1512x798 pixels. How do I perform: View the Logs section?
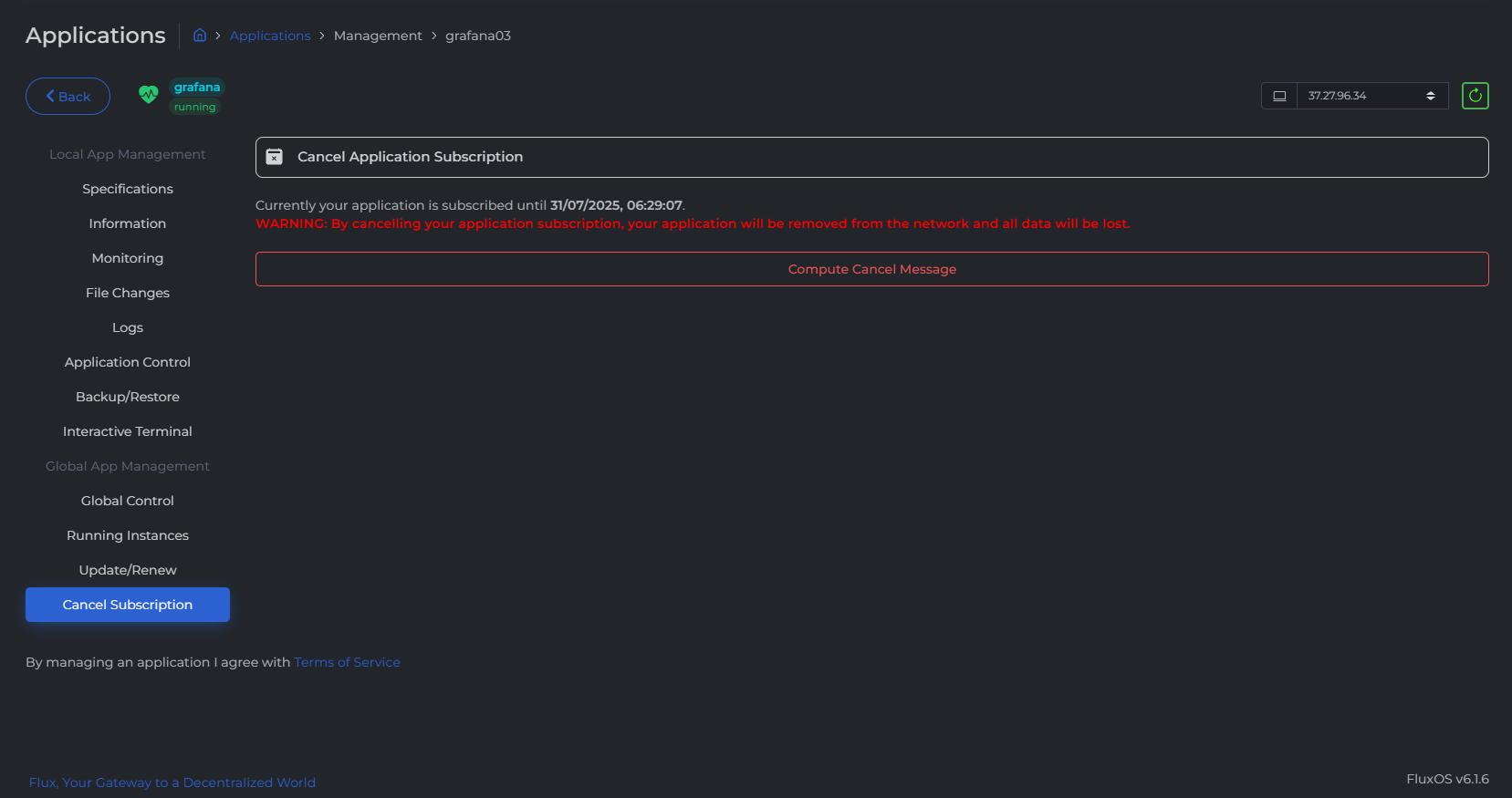pyautogui.click(x=128, y=327)
